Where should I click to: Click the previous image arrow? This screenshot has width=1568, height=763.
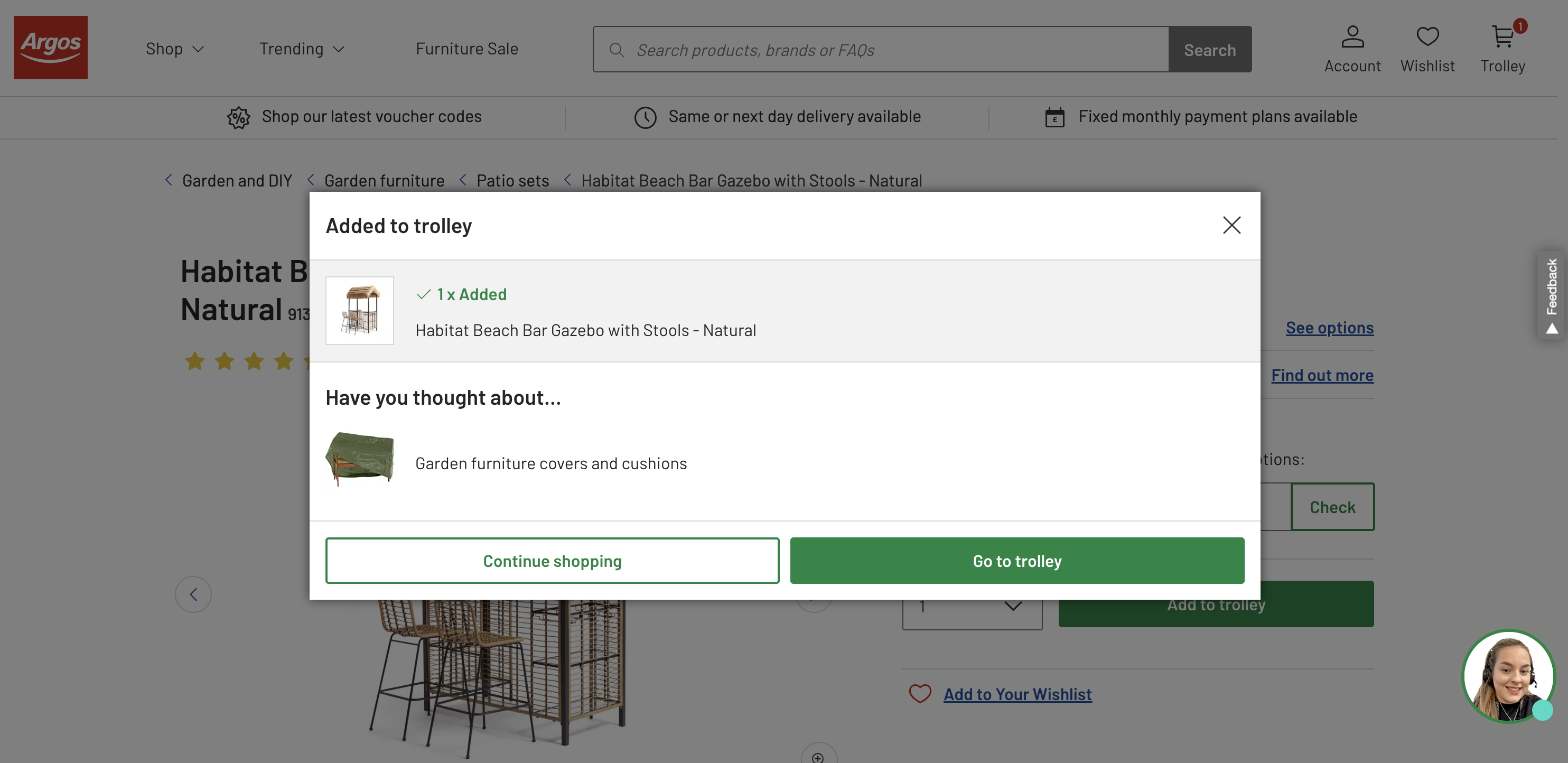coord(193,594)
